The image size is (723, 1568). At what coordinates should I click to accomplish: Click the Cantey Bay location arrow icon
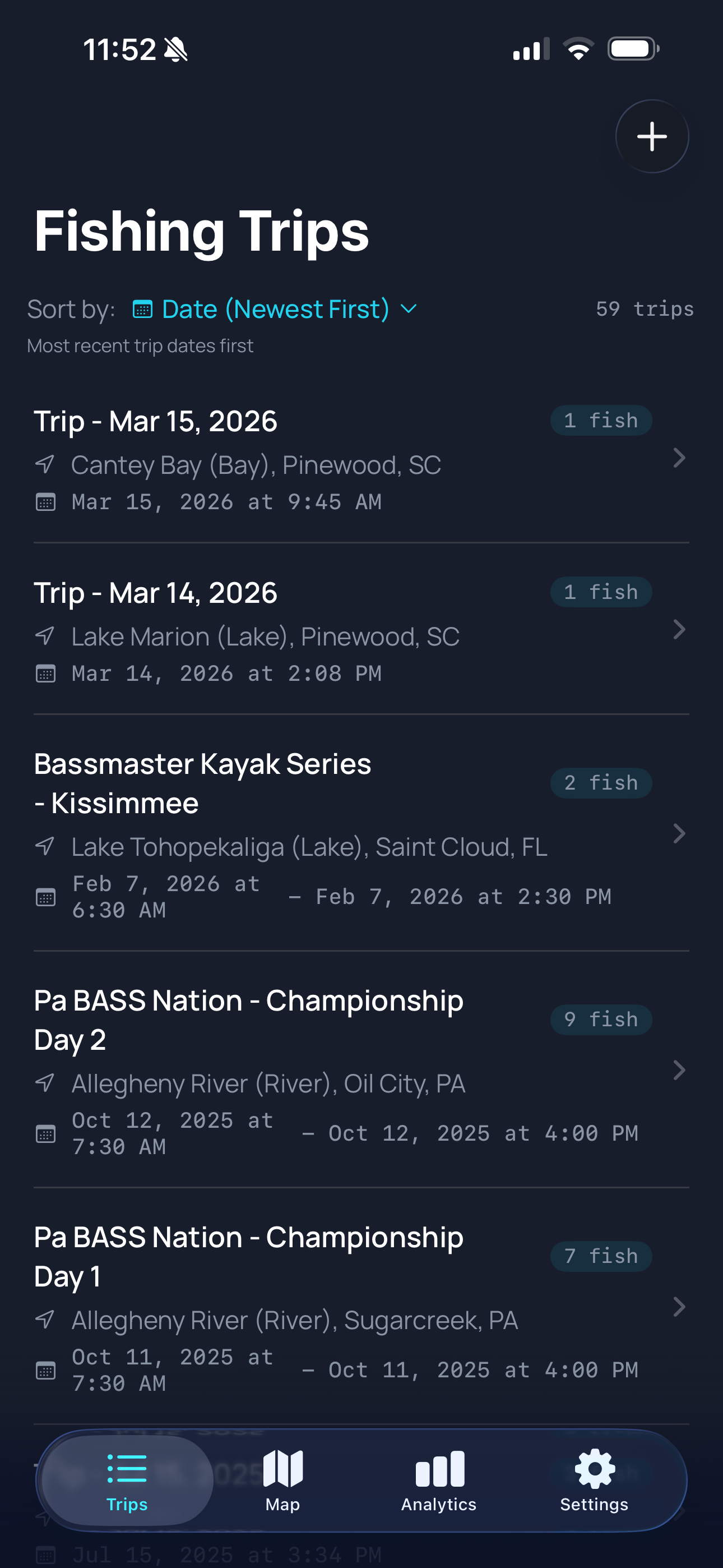pyautogui.click(x=45, y=465)
